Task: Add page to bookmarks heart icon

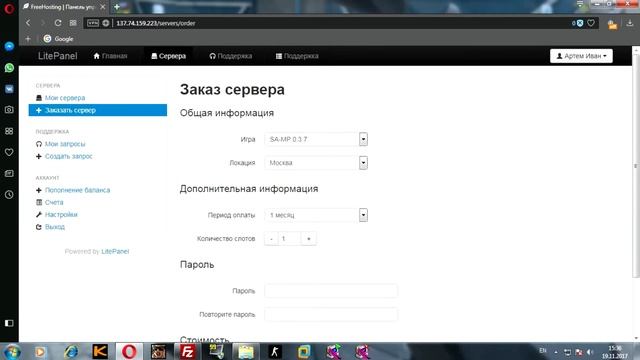Action: pos(591,23)
